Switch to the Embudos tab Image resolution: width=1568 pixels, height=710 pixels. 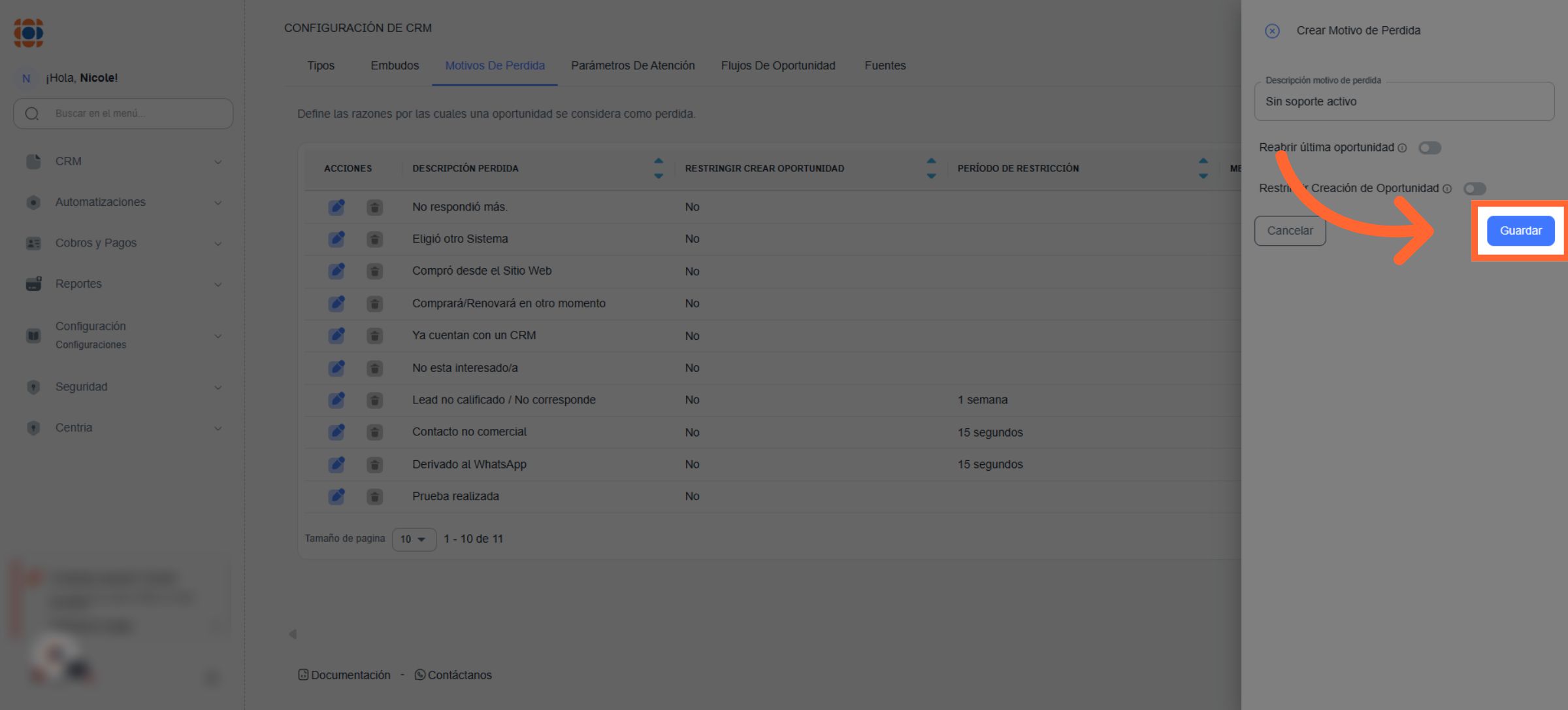pyautogui.click(x=395, y=66)
